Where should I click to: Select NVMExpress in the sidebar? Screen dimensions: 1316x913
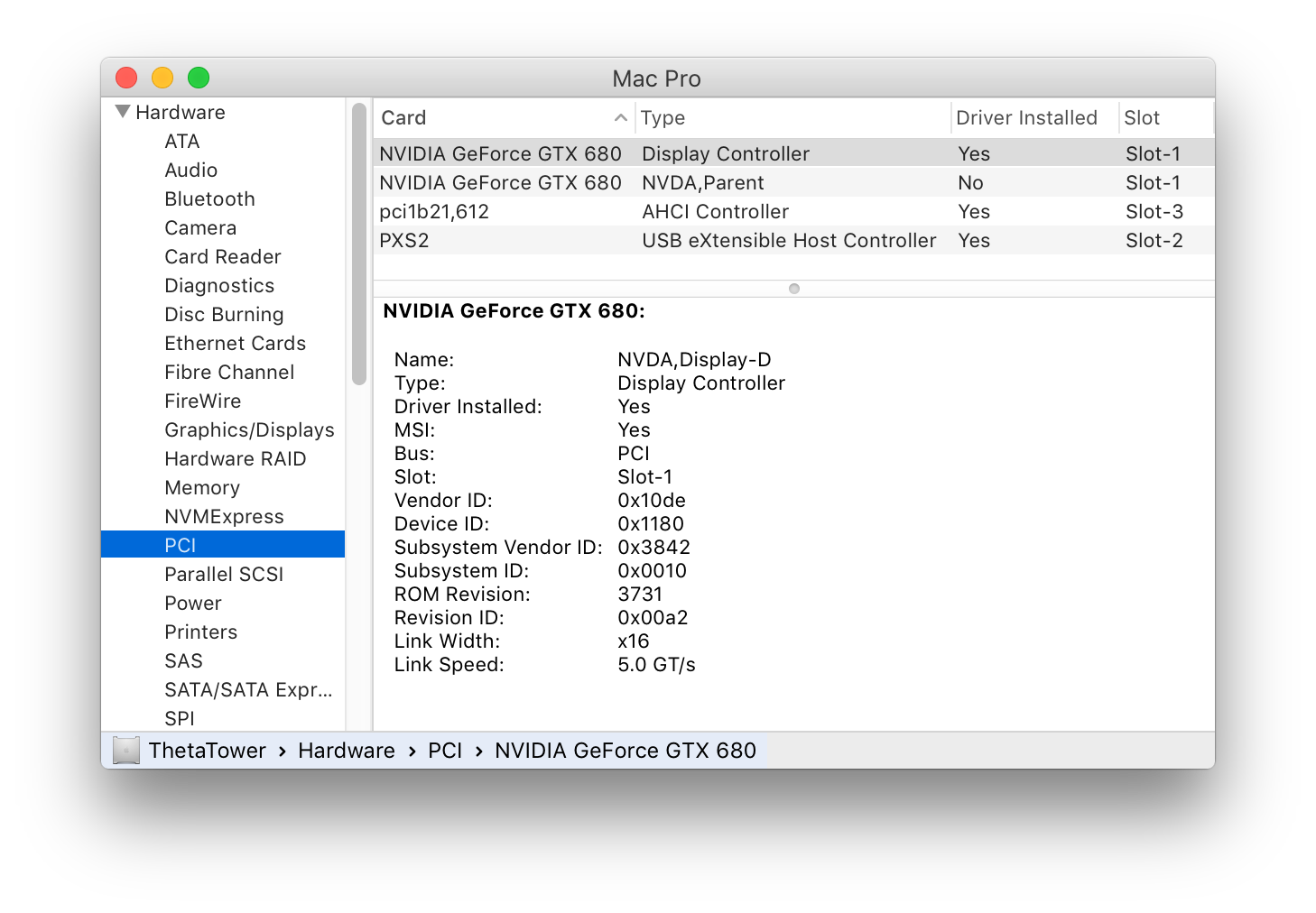pos(225,516)
